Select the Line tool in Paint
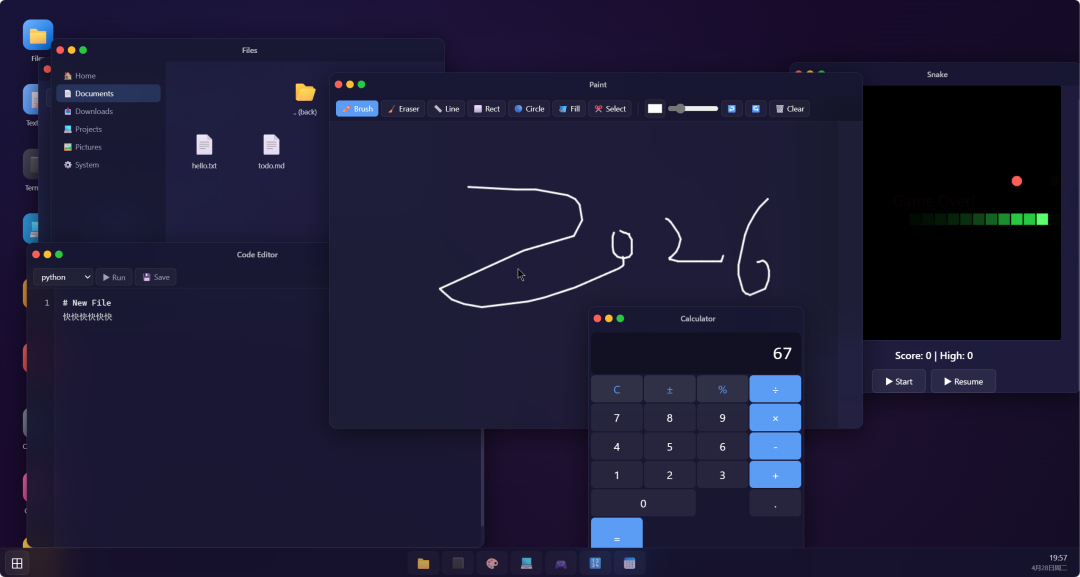The image size is (1080, 577). [x=446, y=109]
